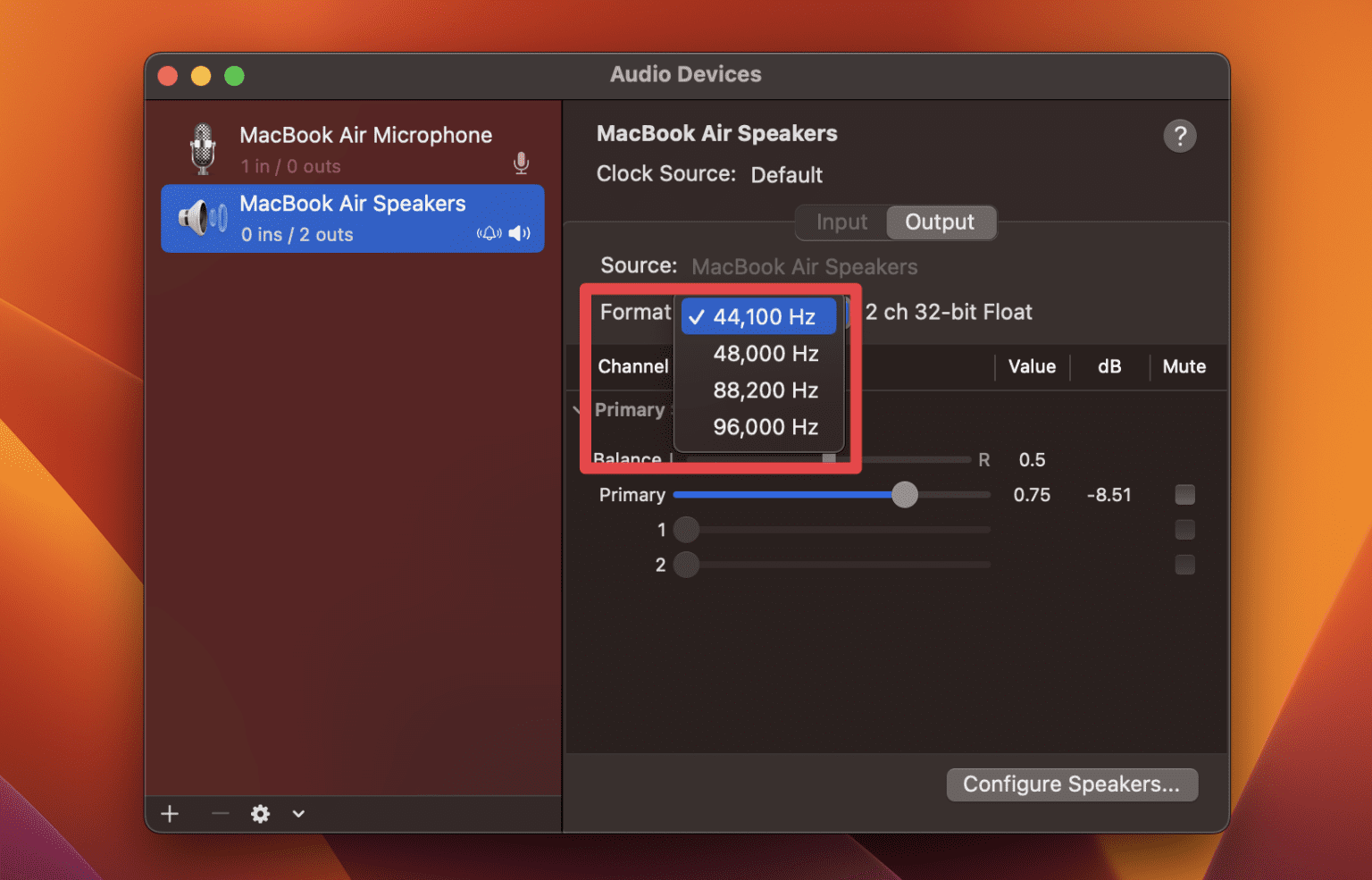Click the Configure Speakers button

pyautogui.click(x=1071, y=784)
